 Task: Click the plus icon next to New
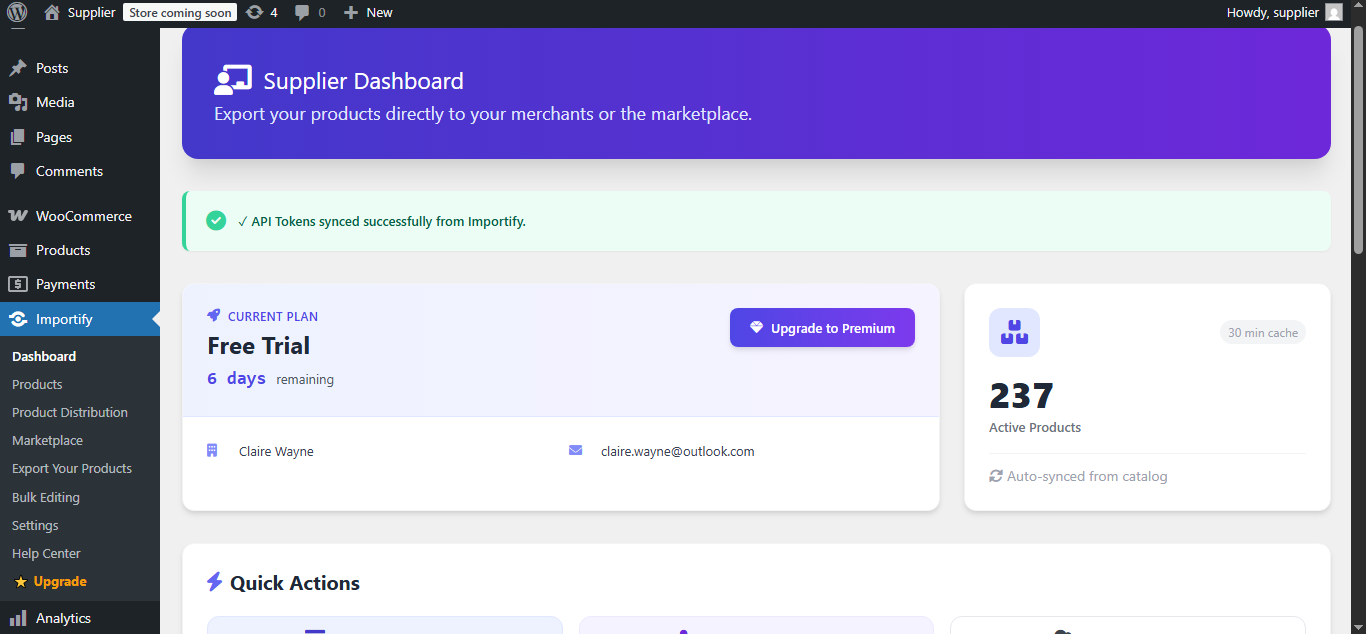click(350, 12)
